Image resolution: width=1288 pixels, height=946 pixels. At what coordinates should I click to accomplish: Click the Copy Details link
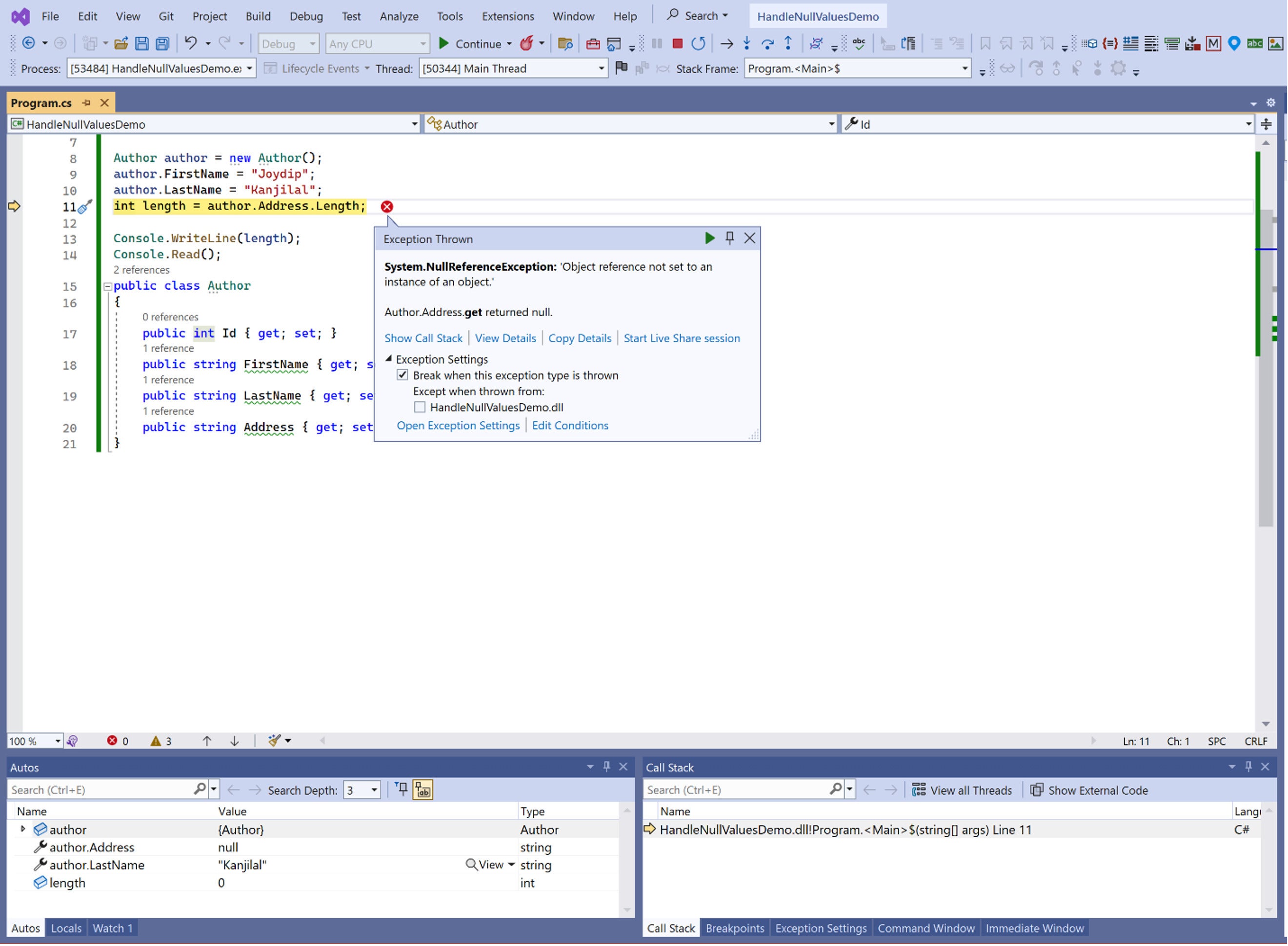click(x=580, y=338)
